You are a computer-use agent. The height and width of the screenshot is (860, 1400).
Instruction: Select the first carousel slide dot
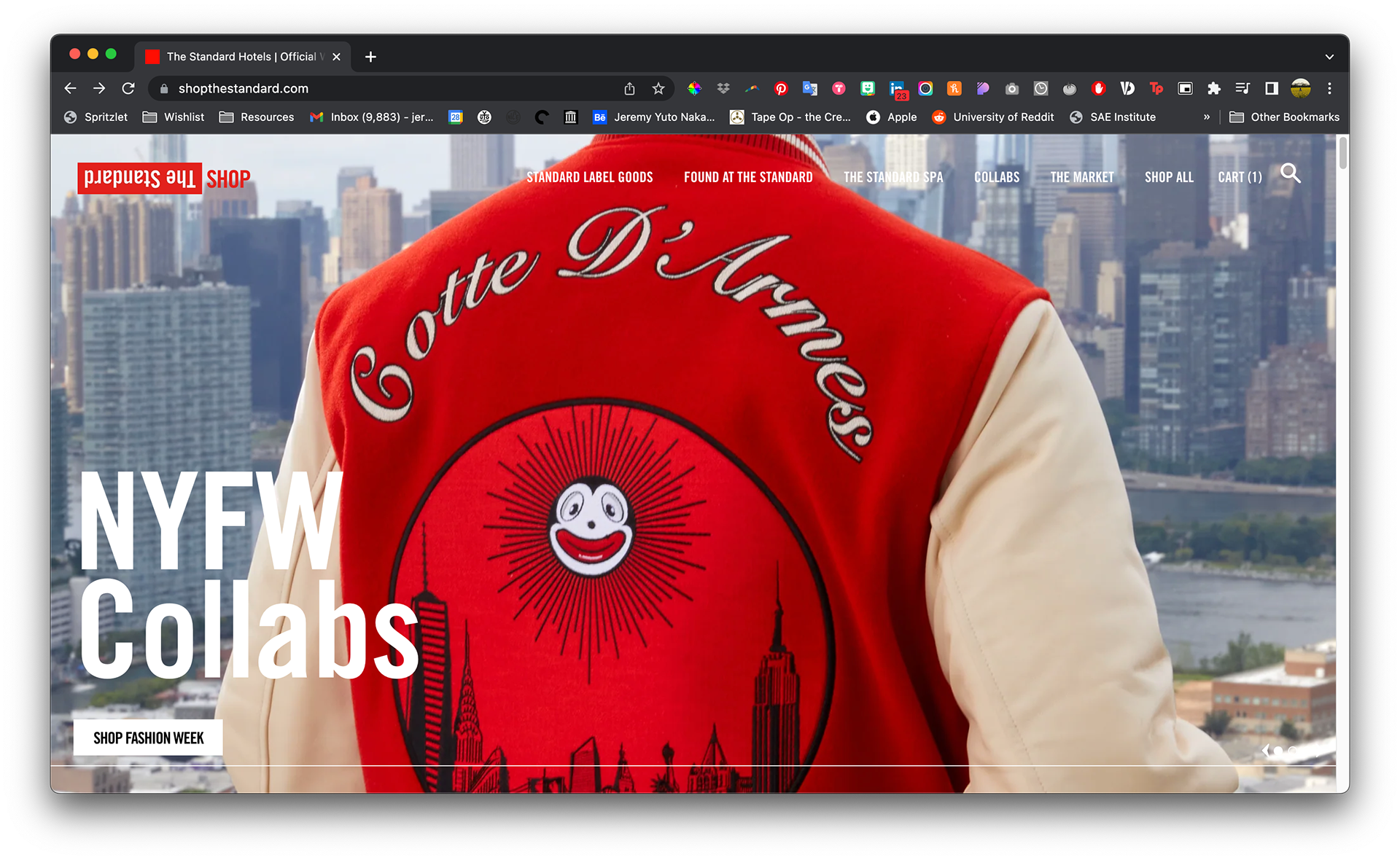pyautogui.click(x=1278, y=751)
